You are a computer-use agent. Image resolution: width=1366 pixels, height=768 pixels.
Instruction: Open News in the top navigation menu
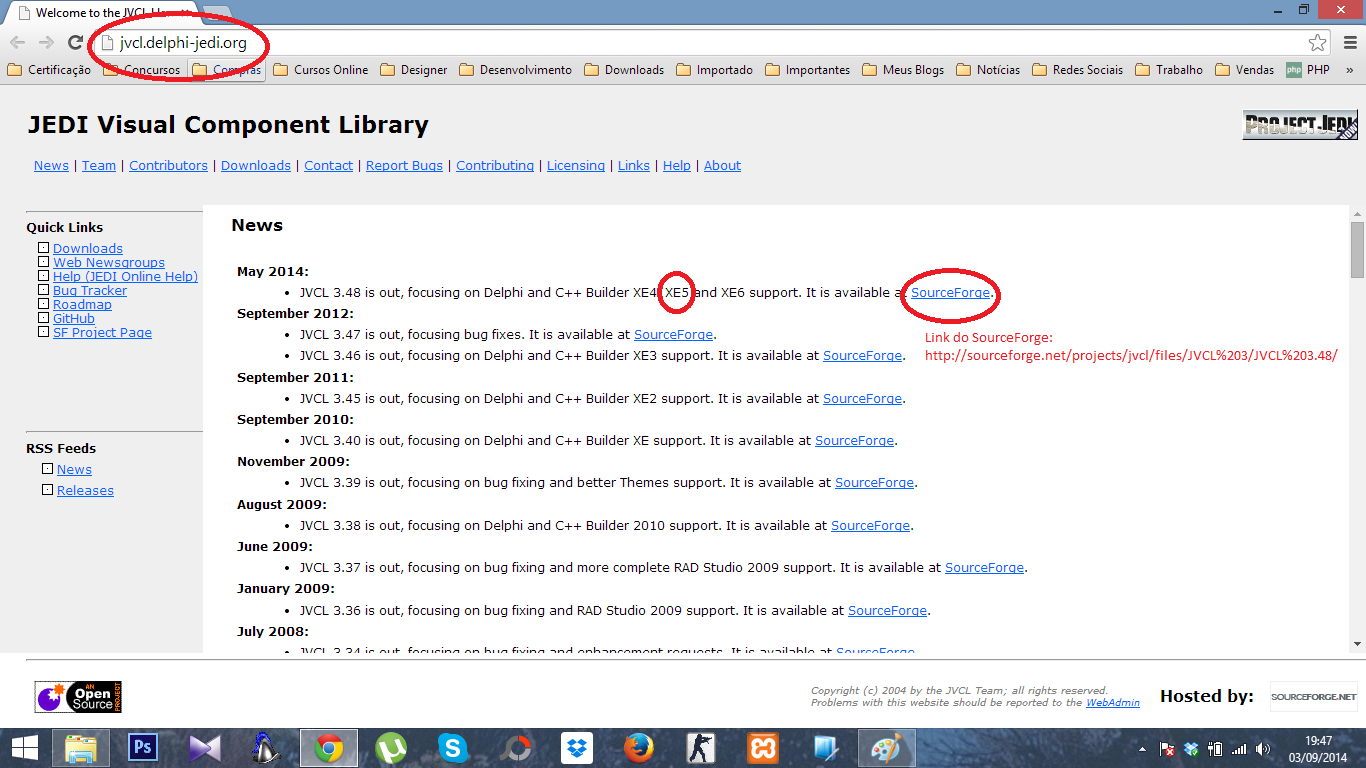point(51,166)
